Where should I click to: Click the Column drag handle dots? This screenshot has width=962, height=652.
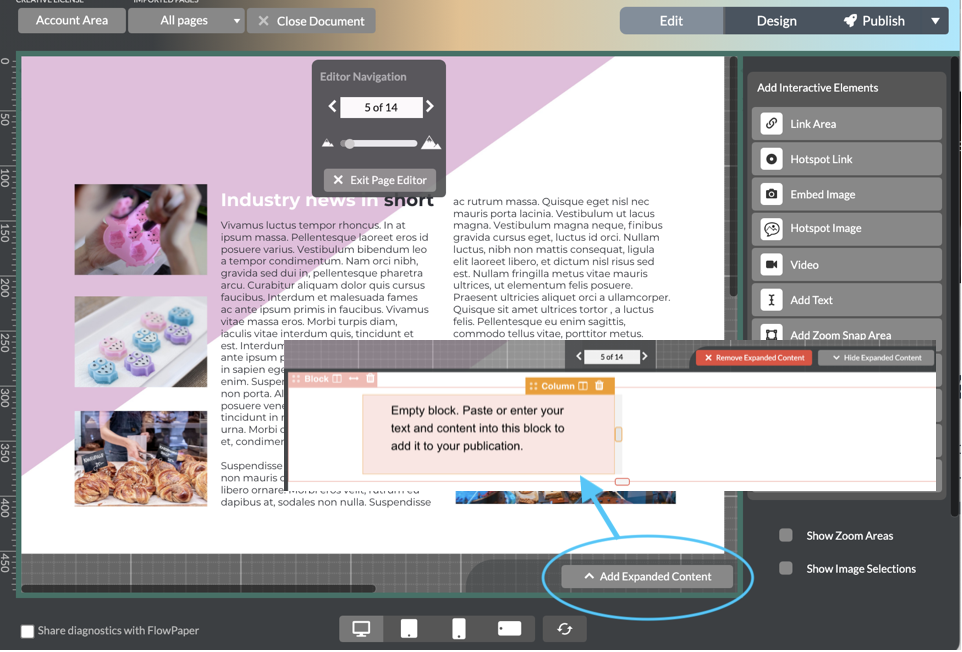point(533,386)
